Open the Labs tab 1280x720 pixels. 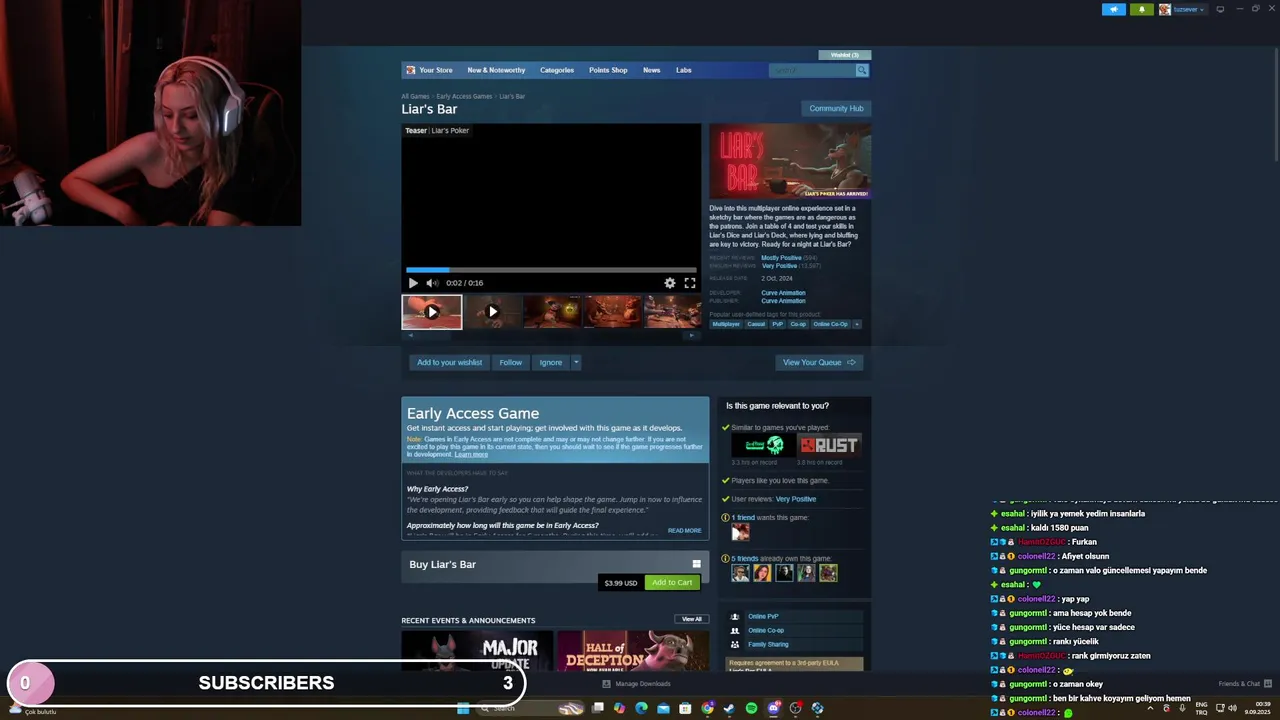click(x=684, y=70)
